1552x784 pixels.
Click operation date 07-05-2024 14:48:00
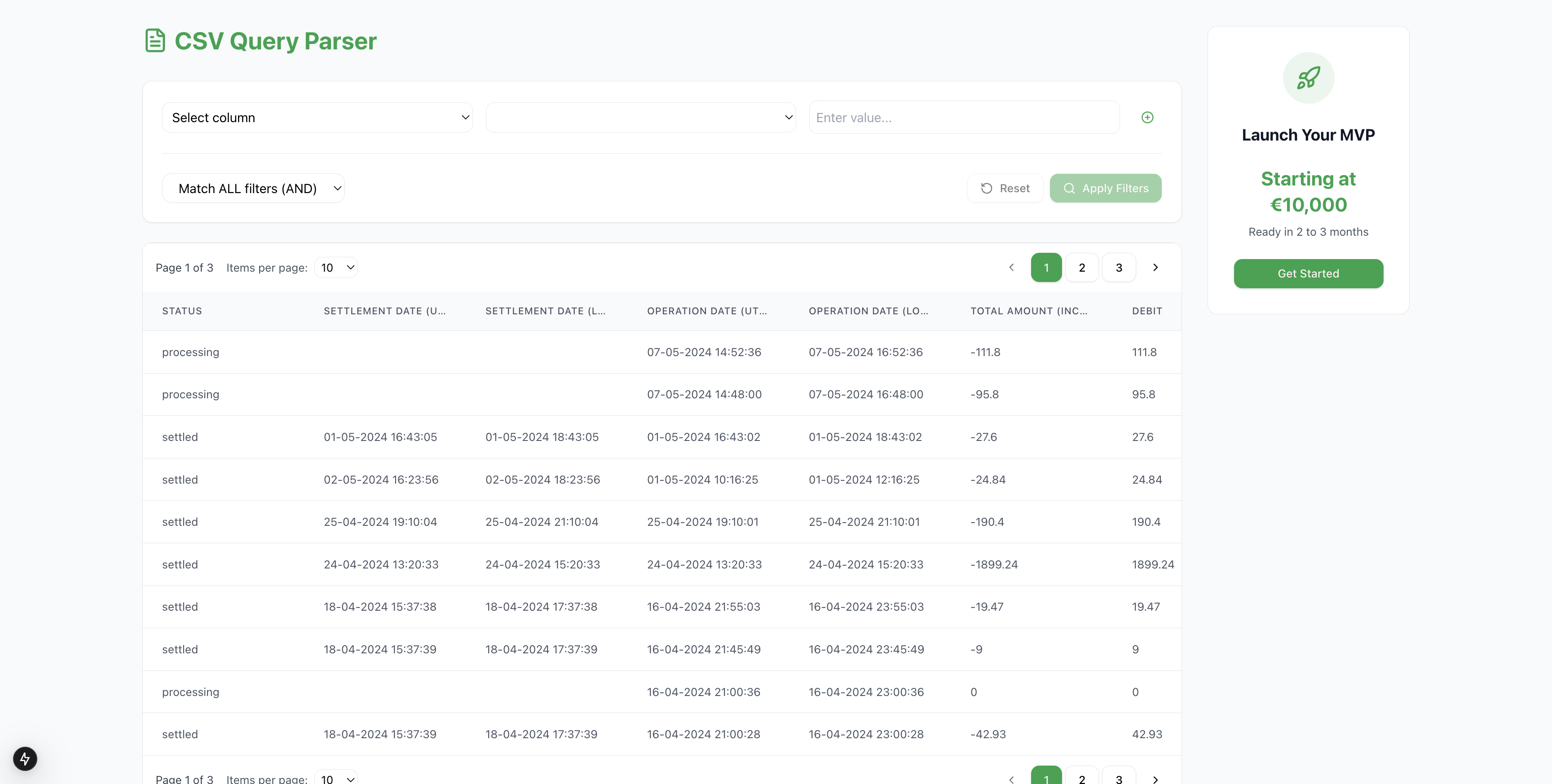[704, 394]
